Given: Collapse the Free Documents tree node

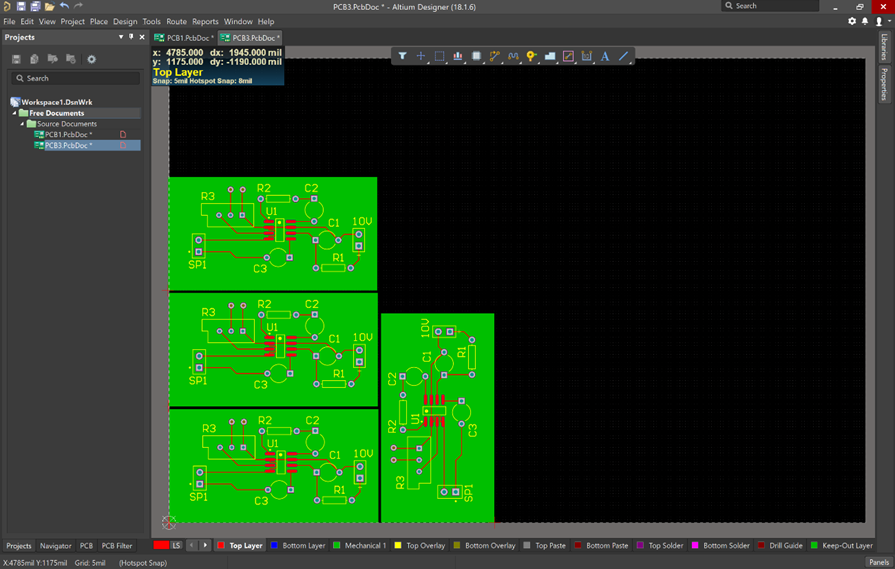Looking at the screenshot, I should pos(15,113).
